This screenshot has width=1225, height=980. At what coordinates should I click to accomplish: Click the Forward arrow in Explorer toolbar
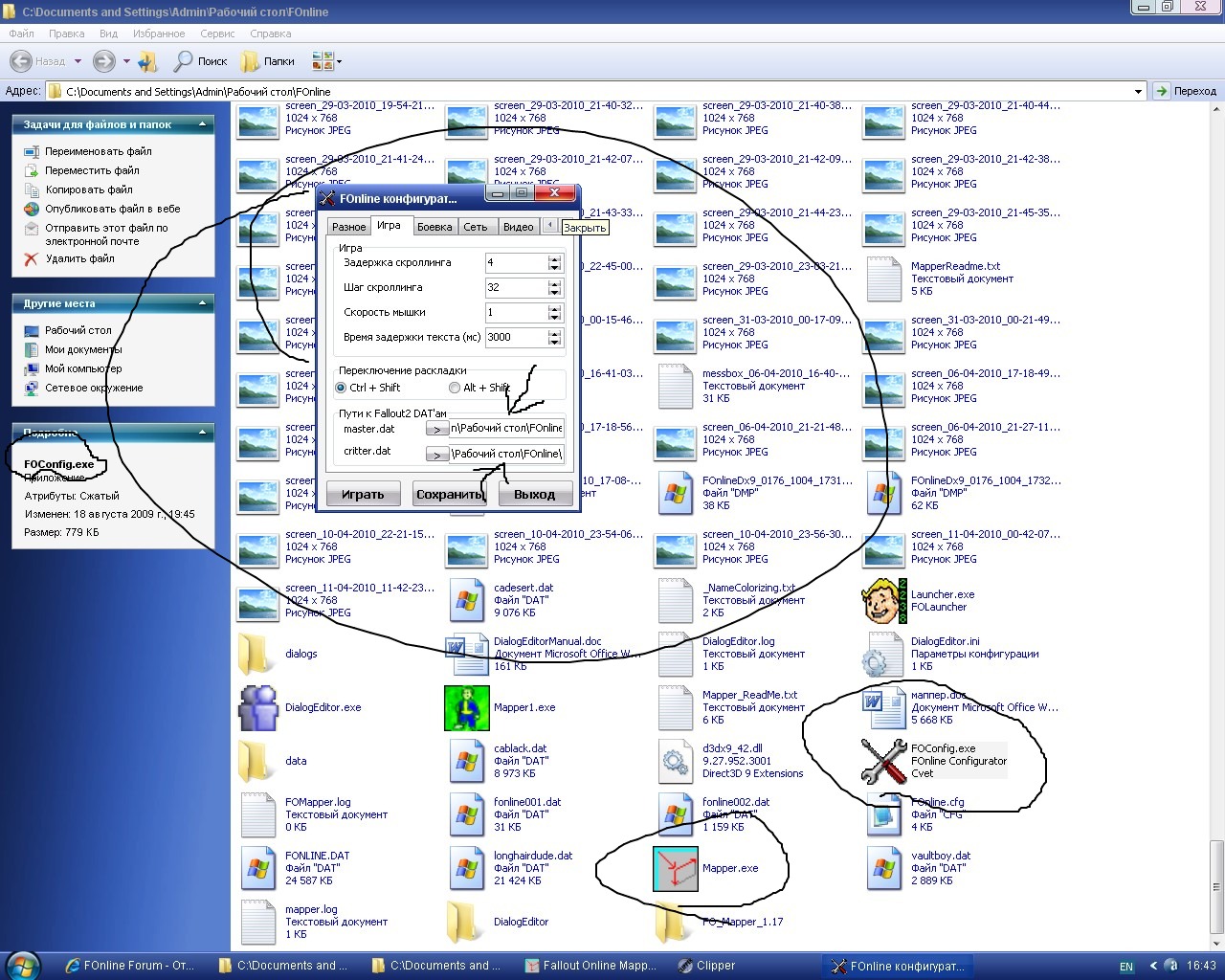coord(103,61)
